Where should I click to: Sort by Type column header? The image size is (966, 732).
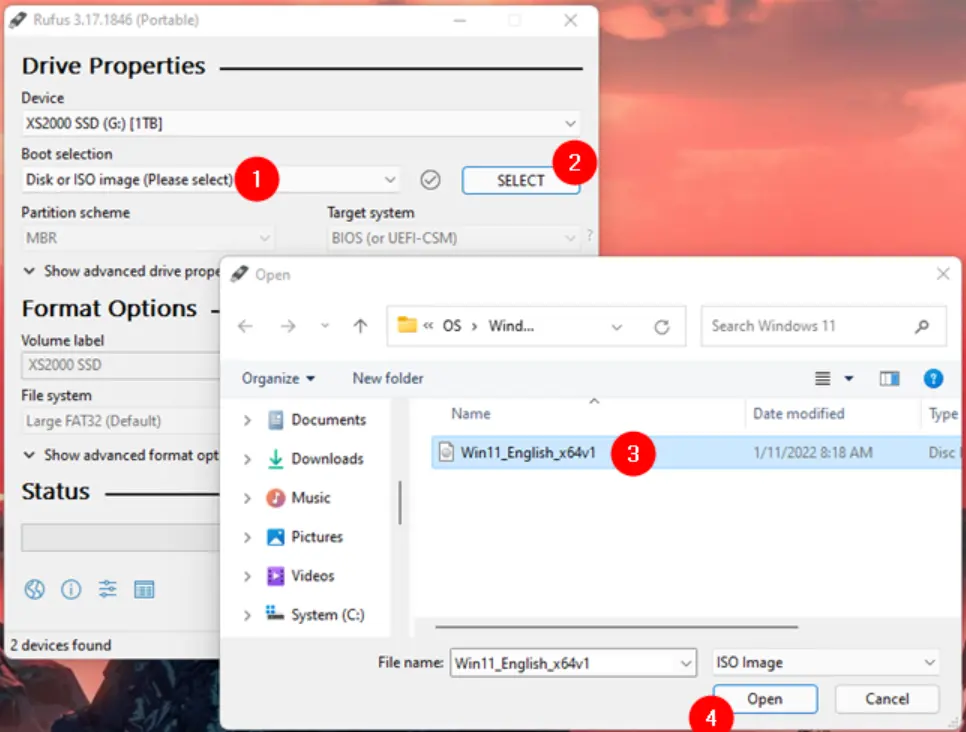(x=943, y=413)
